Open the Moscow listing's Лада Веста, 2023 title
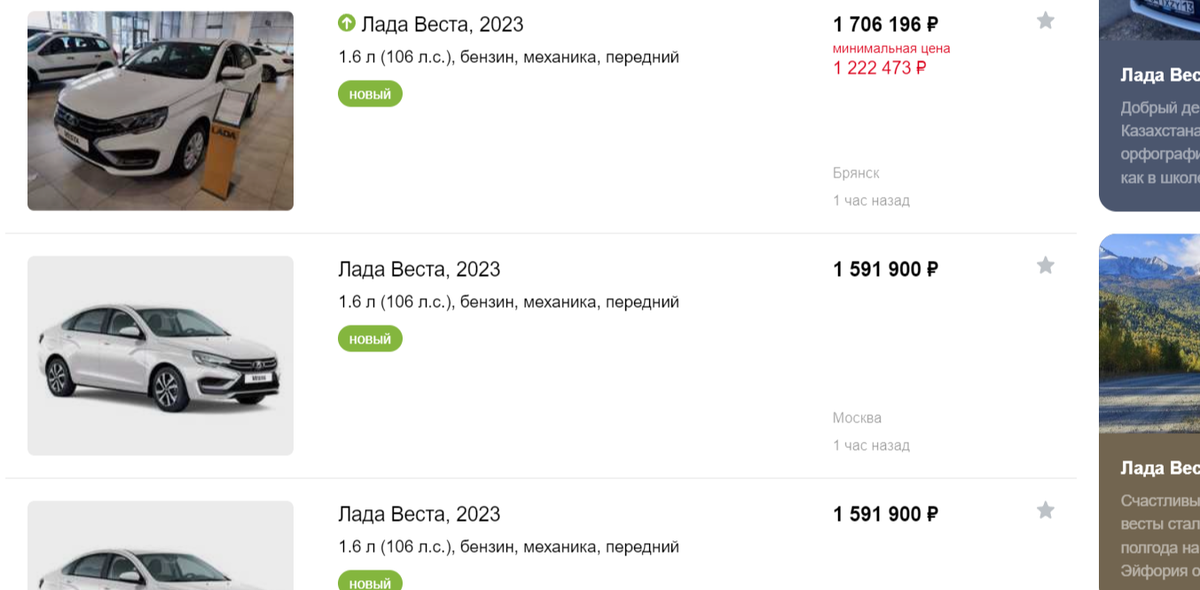Screen dimensions: 1200x590 419,269
